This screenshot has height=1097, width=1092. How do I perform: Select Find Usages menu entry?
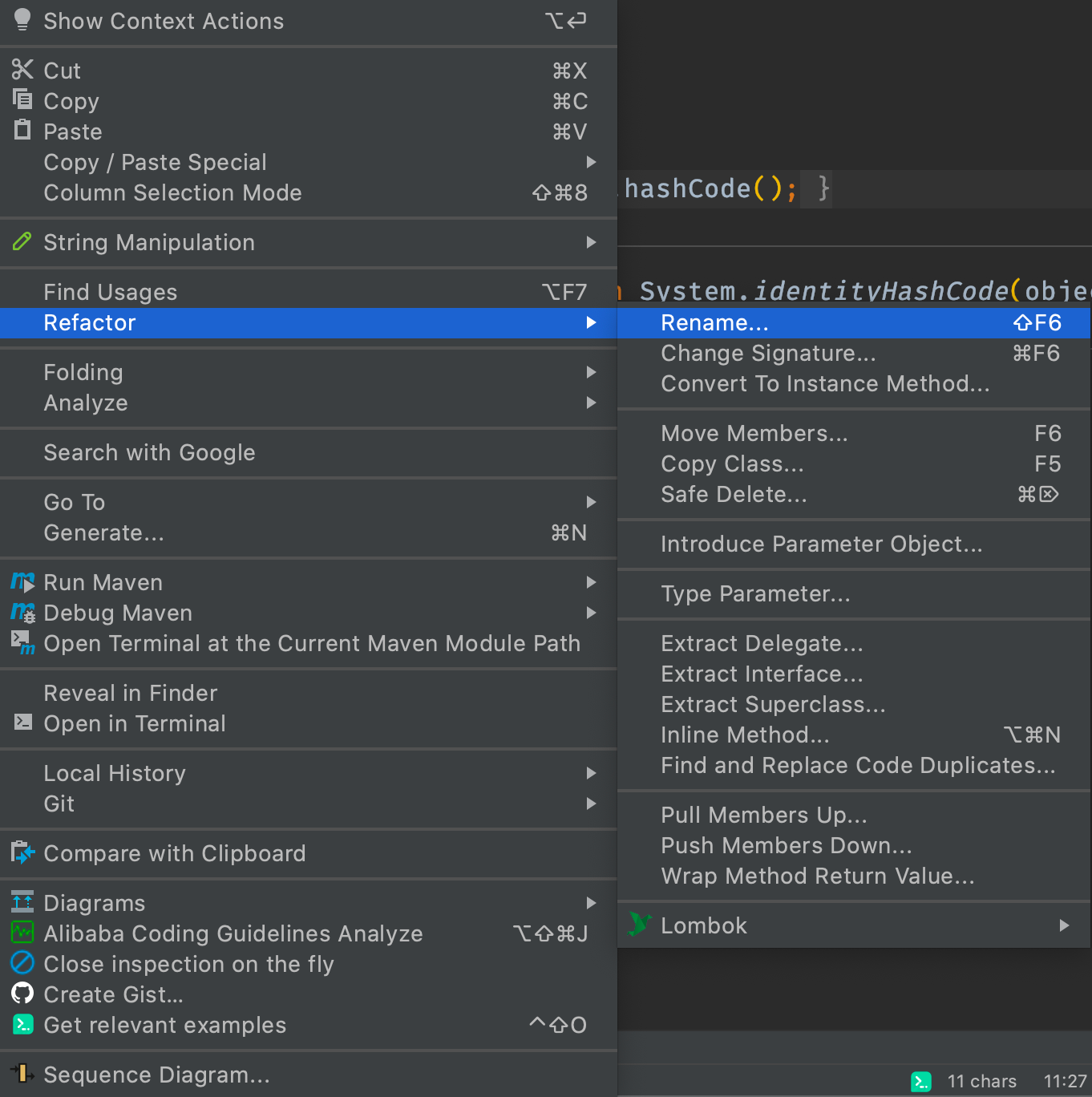click(x=111, y=292)
